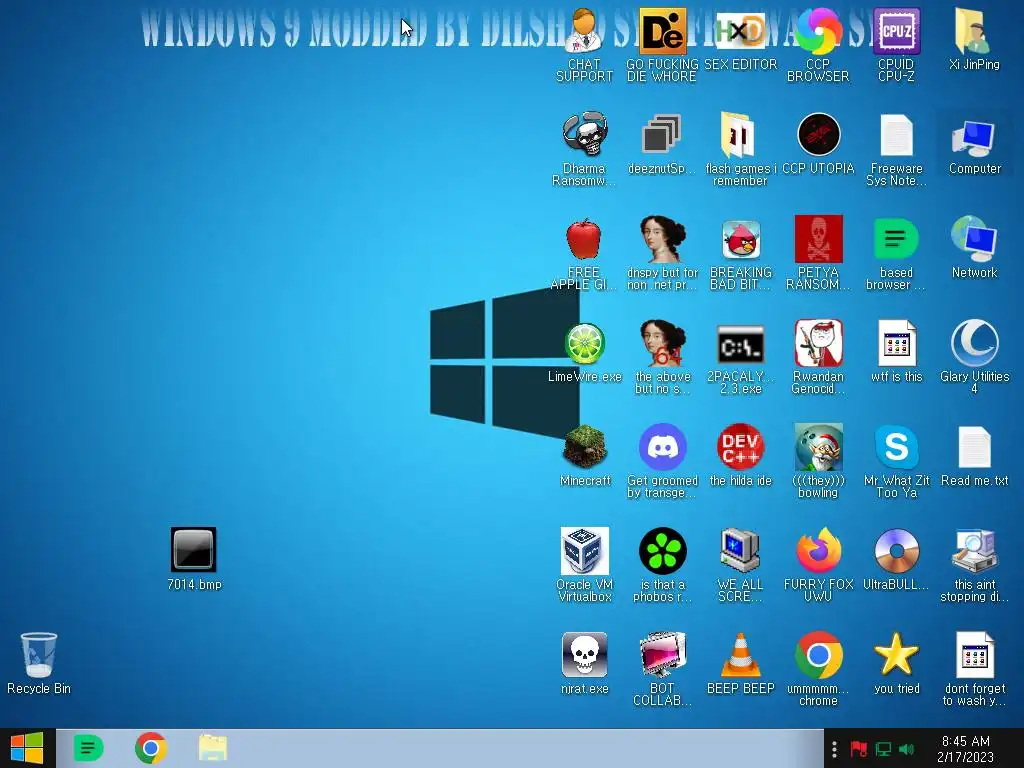Open the WE ALL SCRE... old computer icon

pyautogui.click(x=740, y=566)
